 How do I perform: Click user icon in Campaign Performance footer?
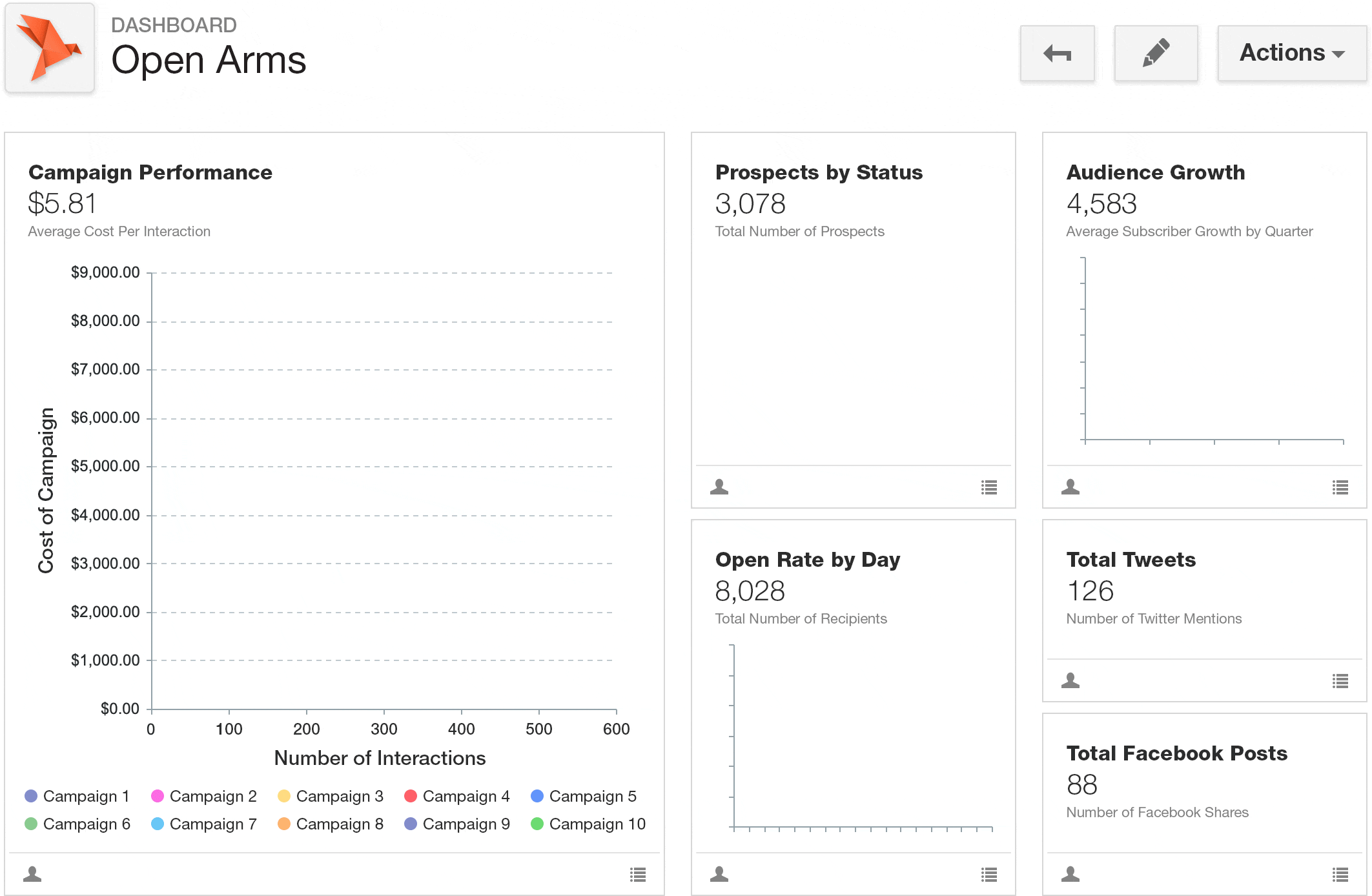pyautogui.click(x=32, y=874)
